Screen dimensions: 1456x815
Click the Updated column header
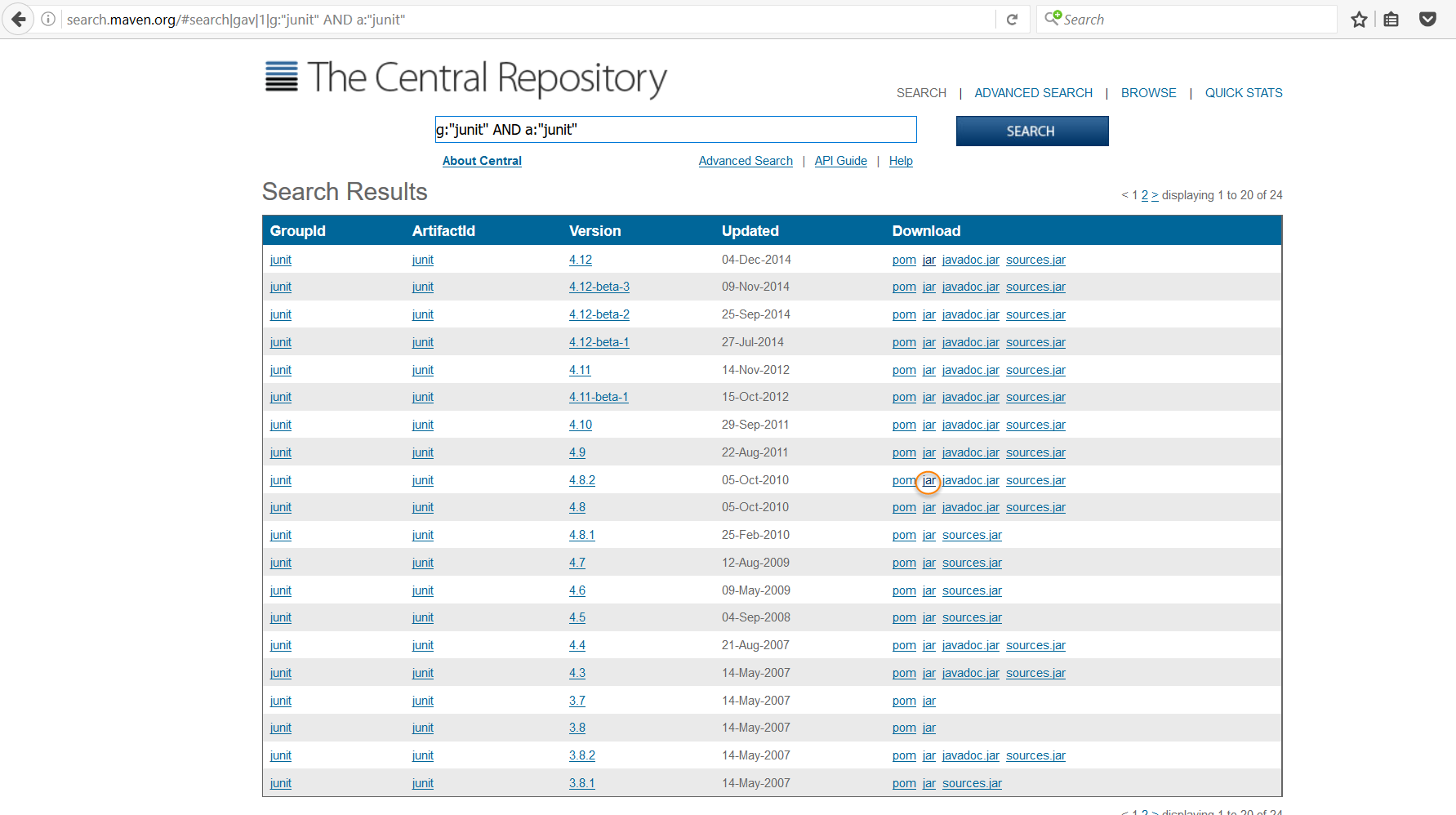pyautogui.click(x=750, y=231)
